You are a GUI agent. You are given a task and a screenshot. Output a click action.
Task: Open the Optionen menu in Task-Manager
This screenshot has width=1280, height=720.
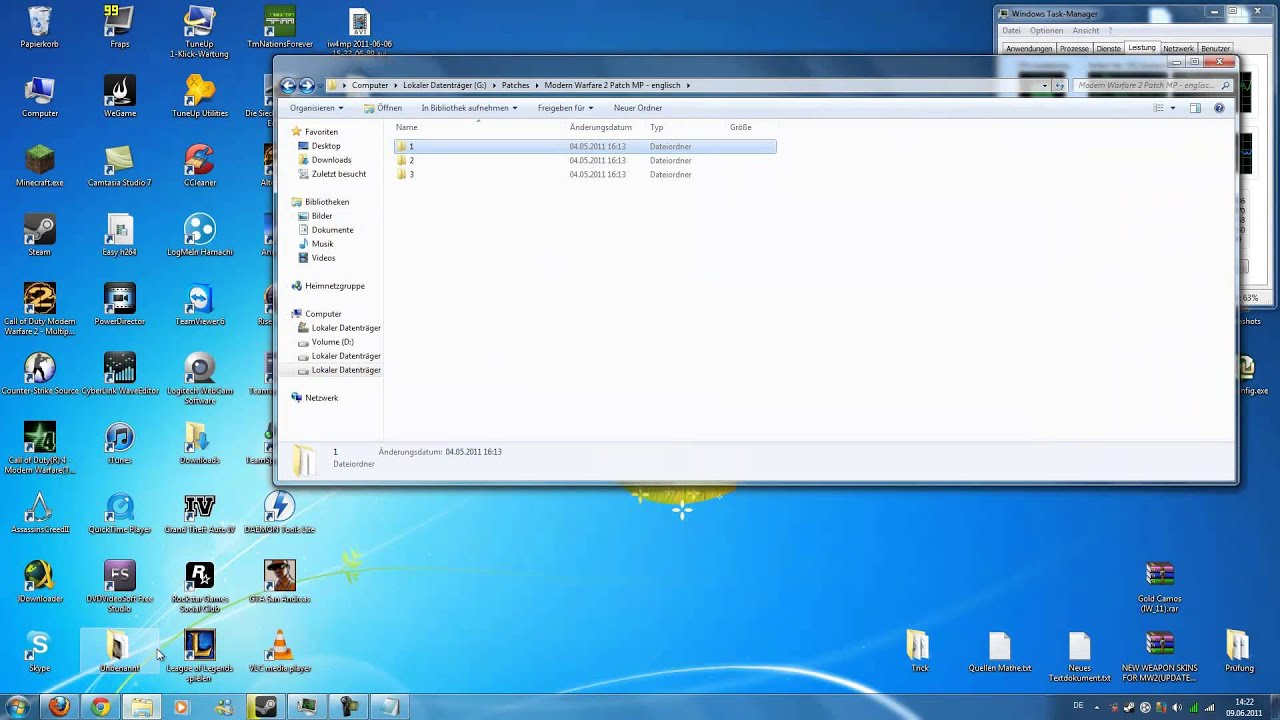click(1045, 30)
